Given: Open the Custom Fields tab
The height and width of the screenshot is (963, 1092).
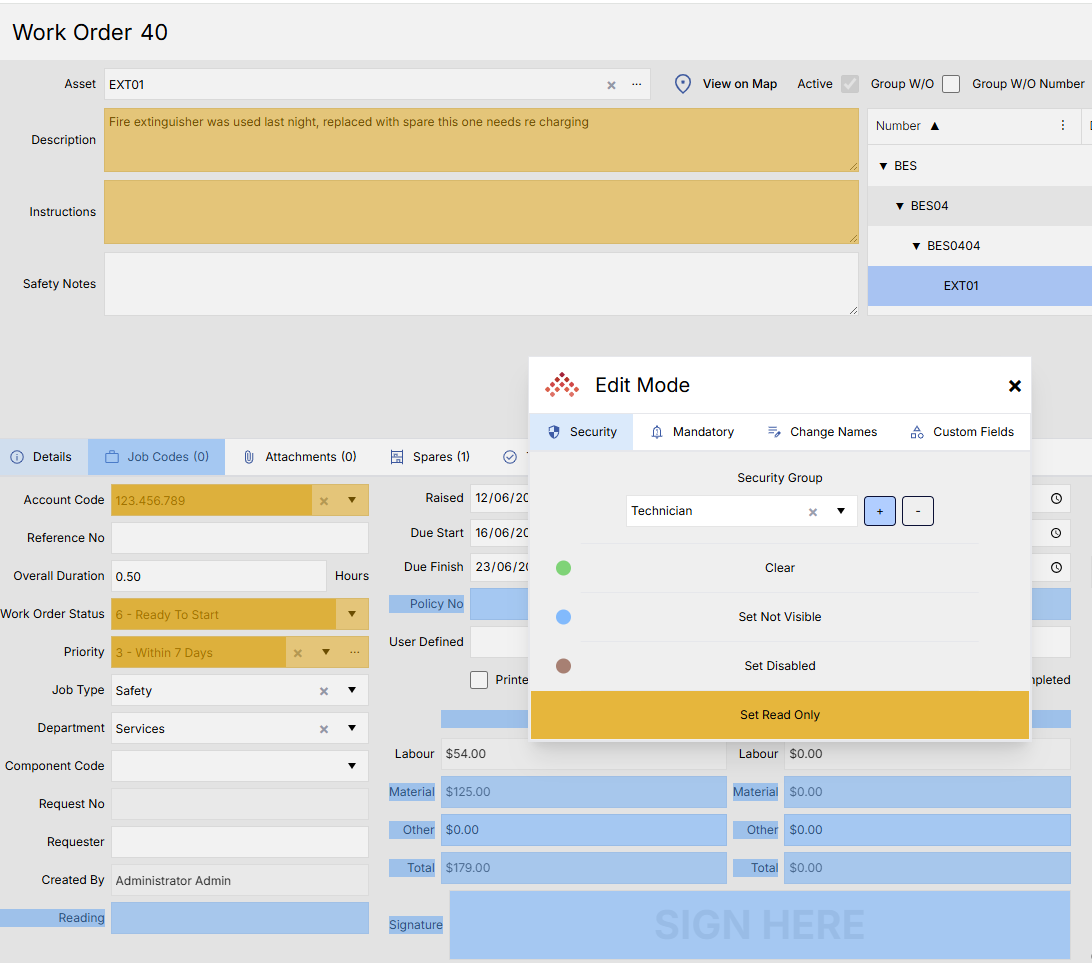Looking at the screenshot, I should click(962, 432).
